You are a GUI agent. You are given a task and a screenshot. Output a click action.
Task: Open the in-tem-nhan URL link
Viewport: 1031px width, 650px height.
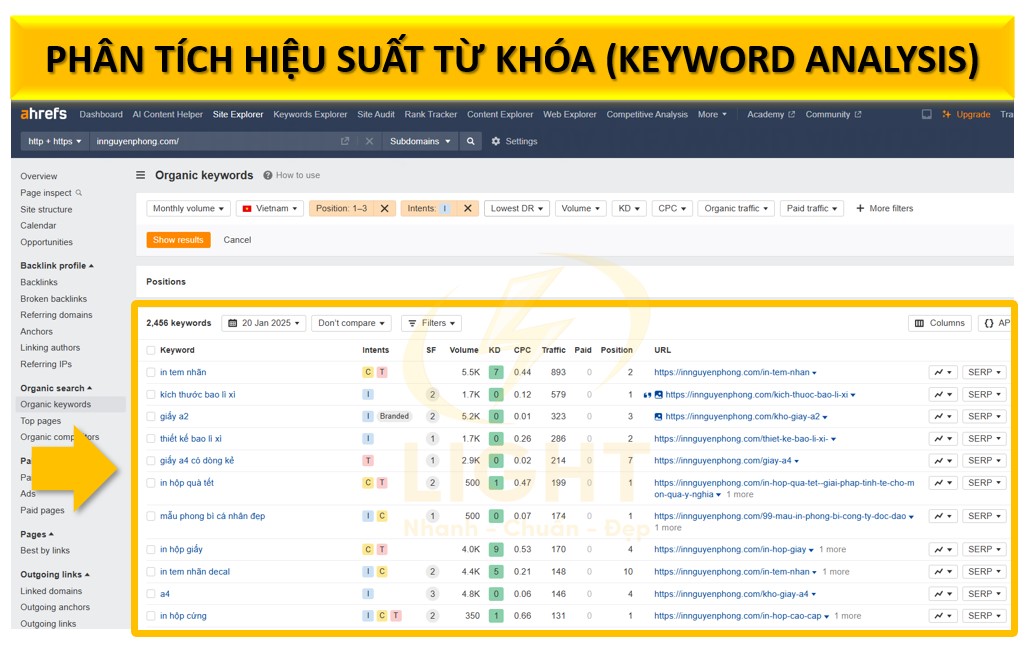pyautogui.click(x=732, y=372)
